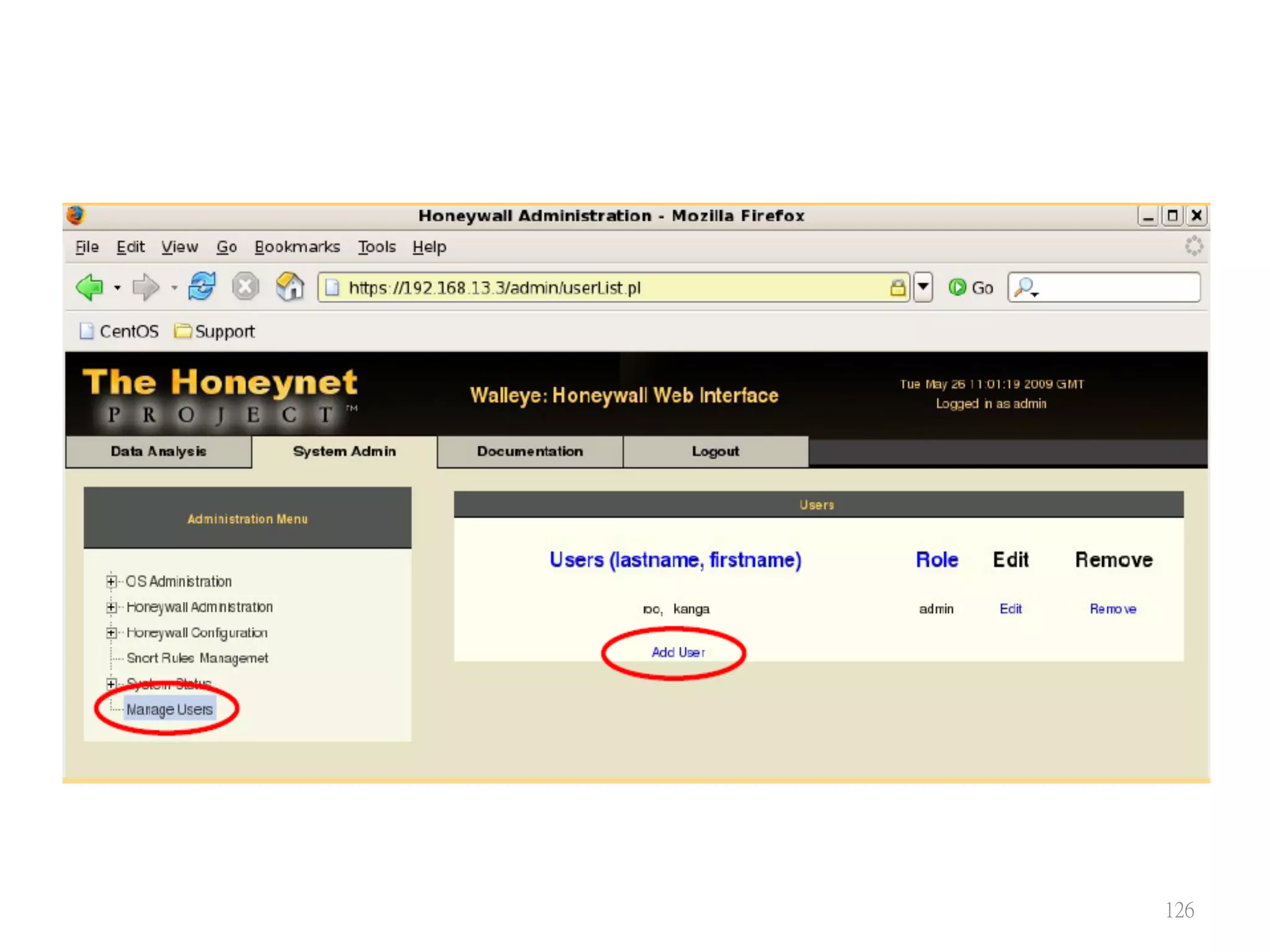1270x952 pixels.
Task: Open the Back button history dropdown arrow
Action: point(117,288)
